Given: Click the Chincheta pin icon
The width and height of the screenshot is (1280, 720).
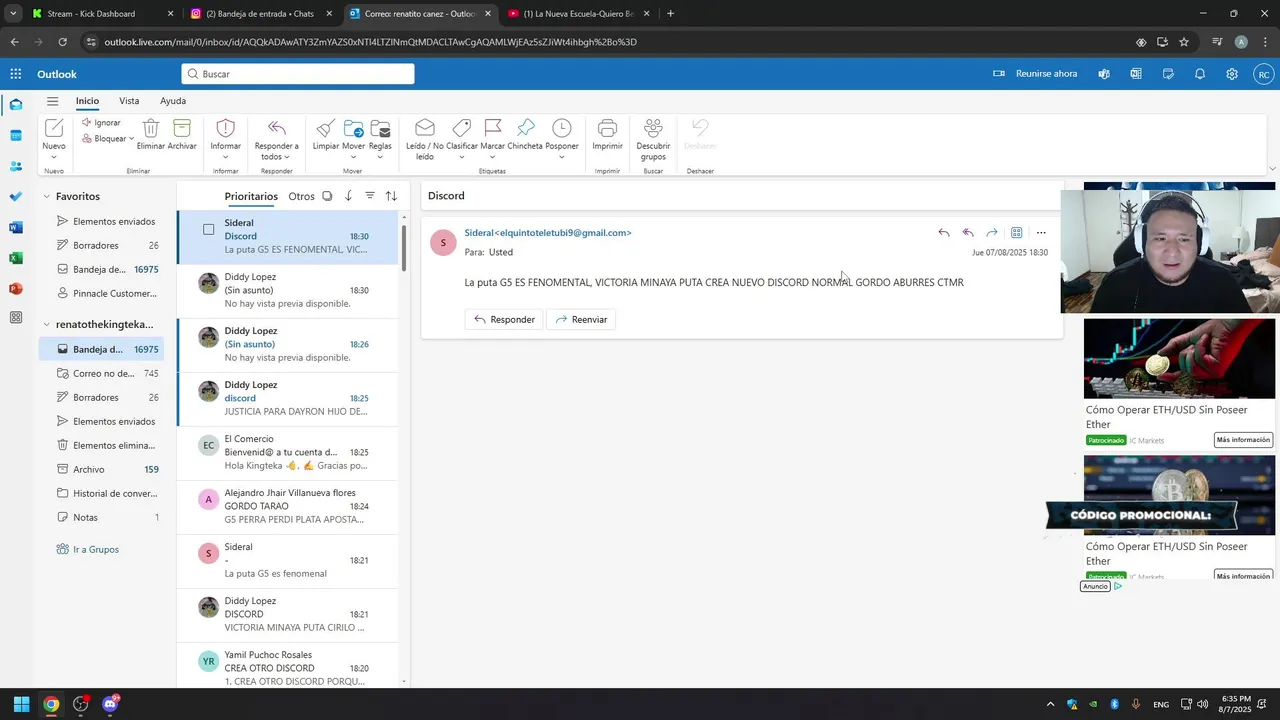Looking at the screenshot, I should (x=525, y=128).
